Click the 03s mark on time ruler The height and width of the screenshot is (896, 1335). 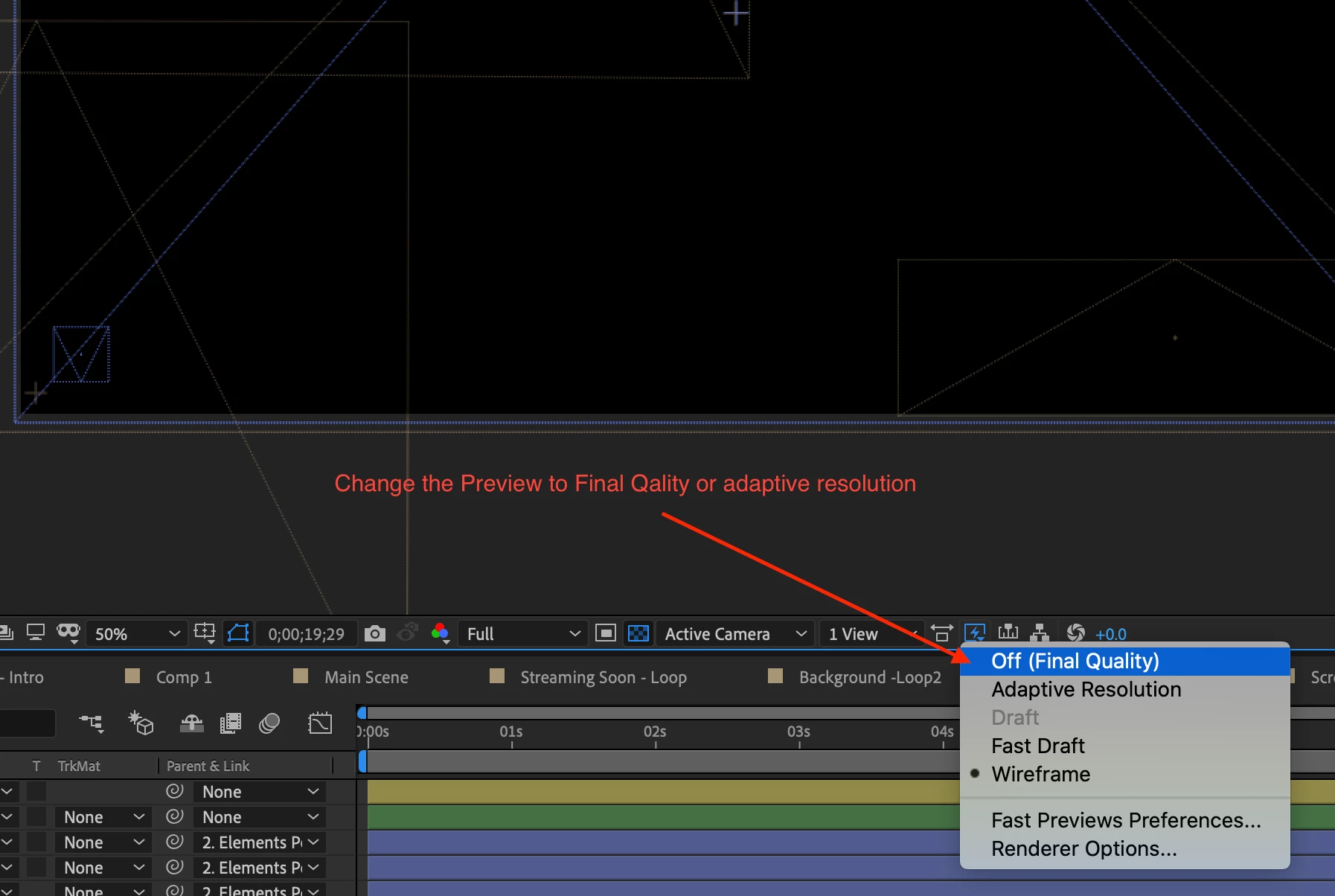798,732
